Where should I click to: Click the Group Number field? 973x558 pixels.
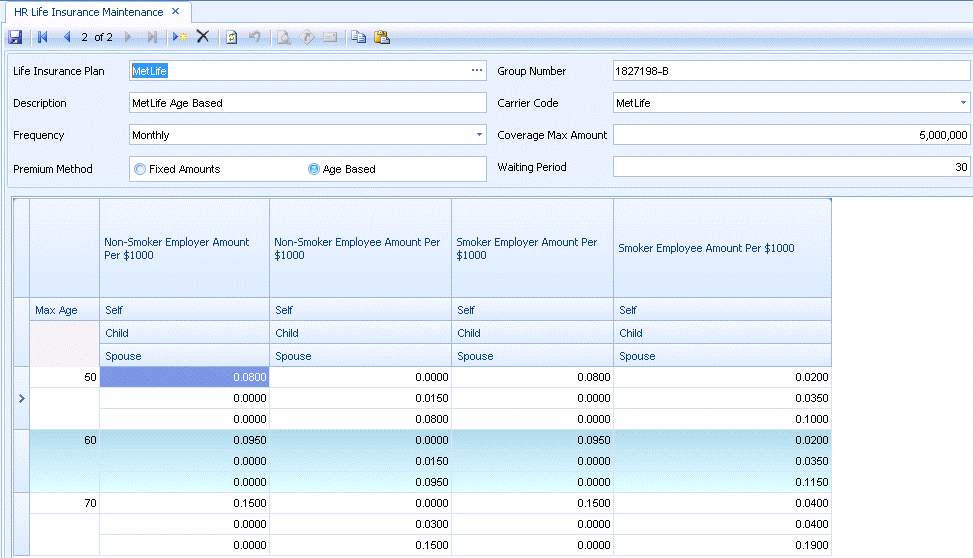coord(790,71)
